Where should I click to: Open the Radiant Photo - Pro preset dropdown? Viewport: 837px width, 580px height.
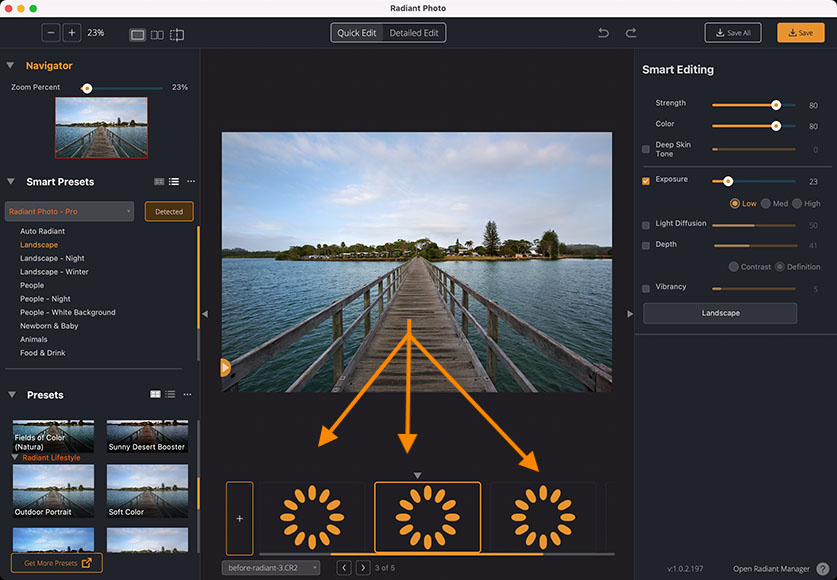pyautogui.click(x=68, y=211)
